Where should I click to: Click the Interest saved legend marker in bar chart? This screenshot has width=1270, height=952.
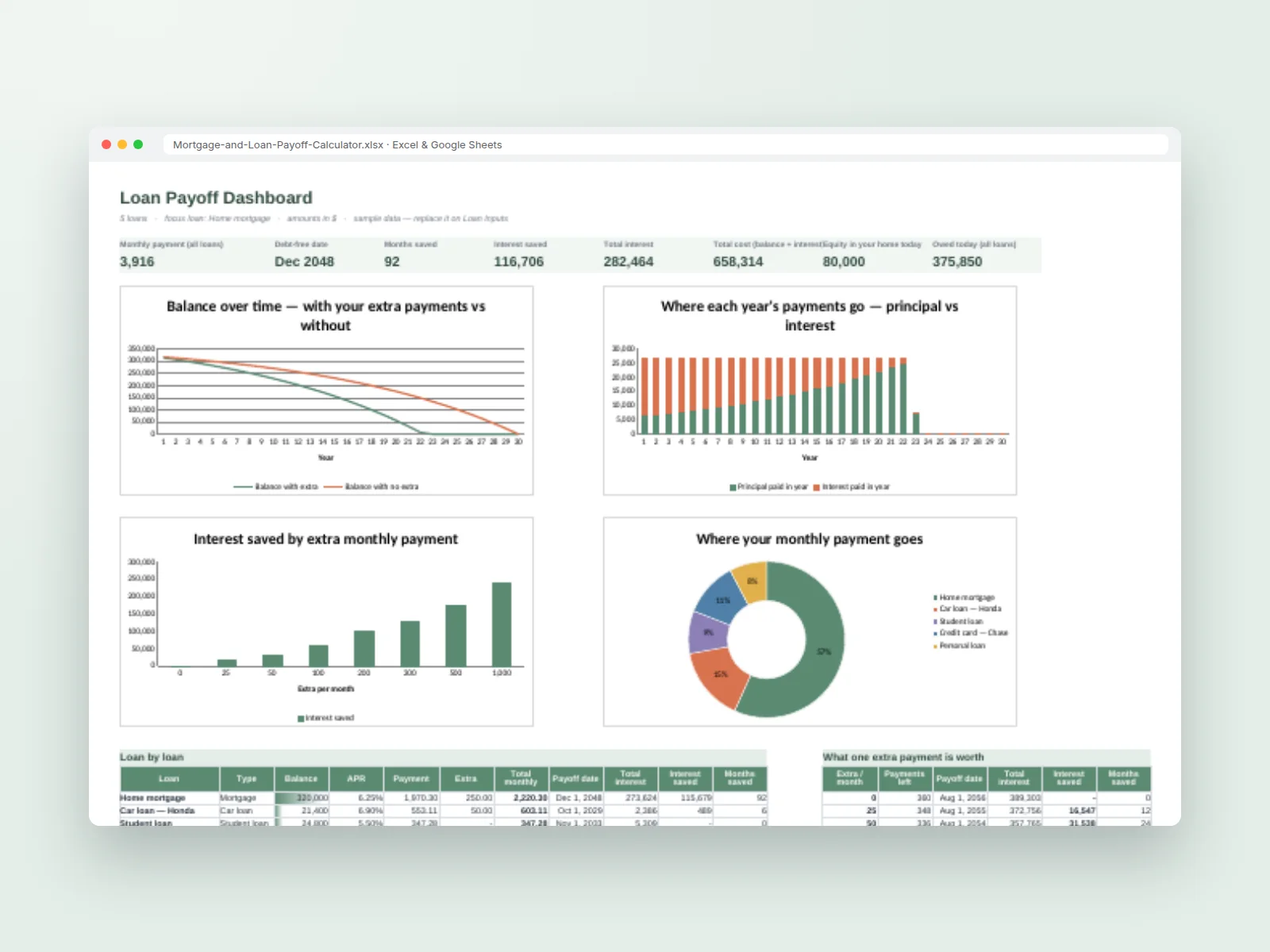pyautogui.click(x=301, y=719)
